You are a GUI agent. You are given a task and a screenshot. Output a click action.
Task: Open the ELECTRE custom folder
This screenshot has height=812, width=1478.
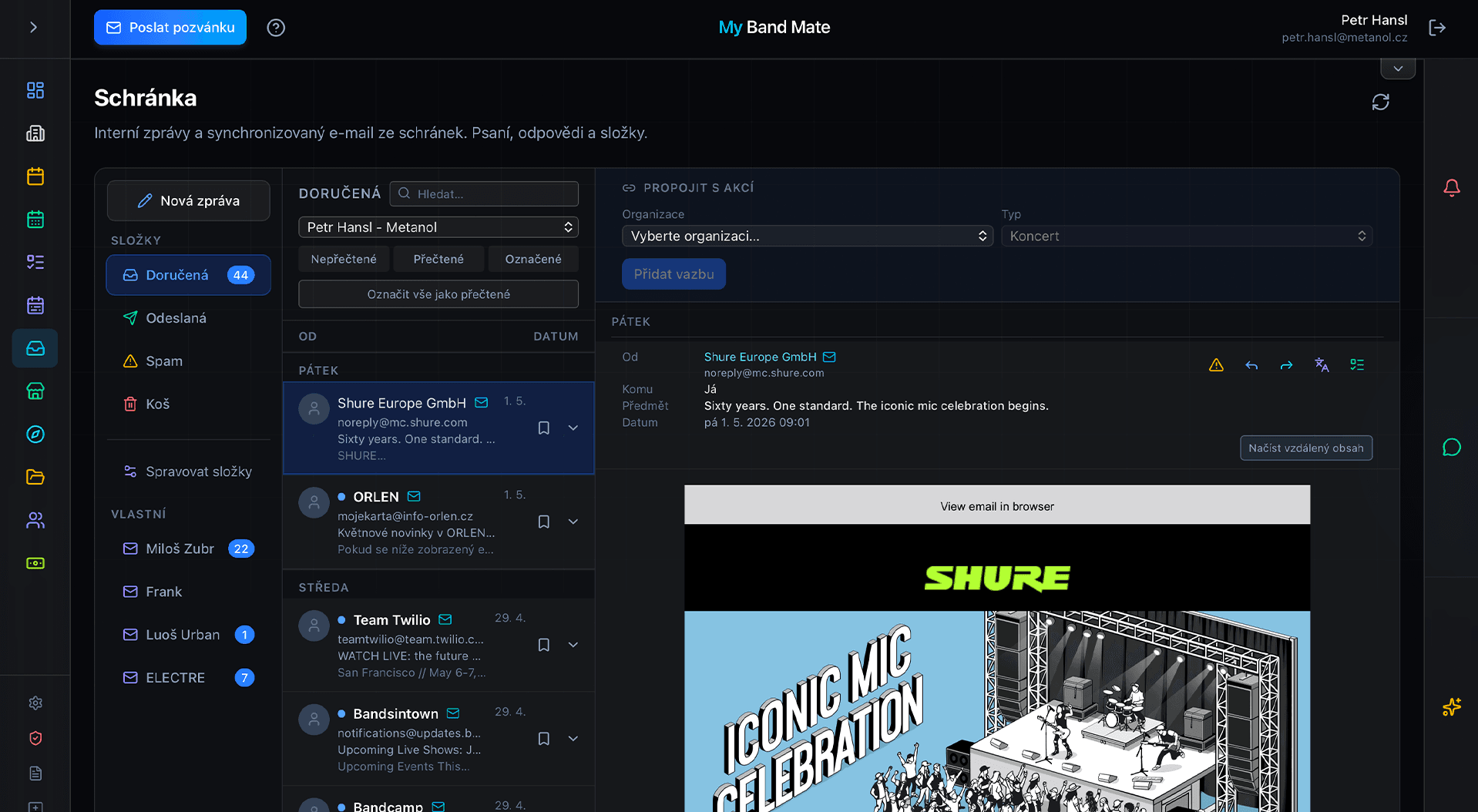(x=189, y=678)
